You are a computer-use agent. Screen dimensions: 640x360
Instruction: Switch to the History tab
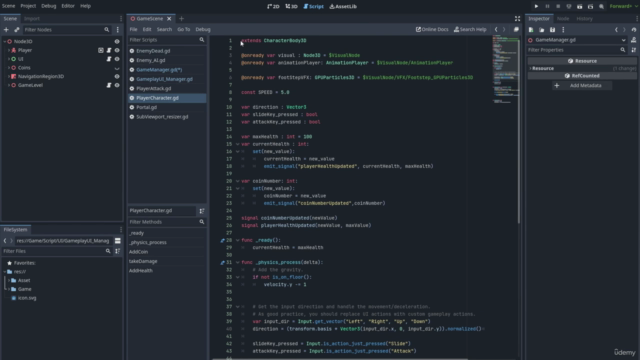pos(584,19)
